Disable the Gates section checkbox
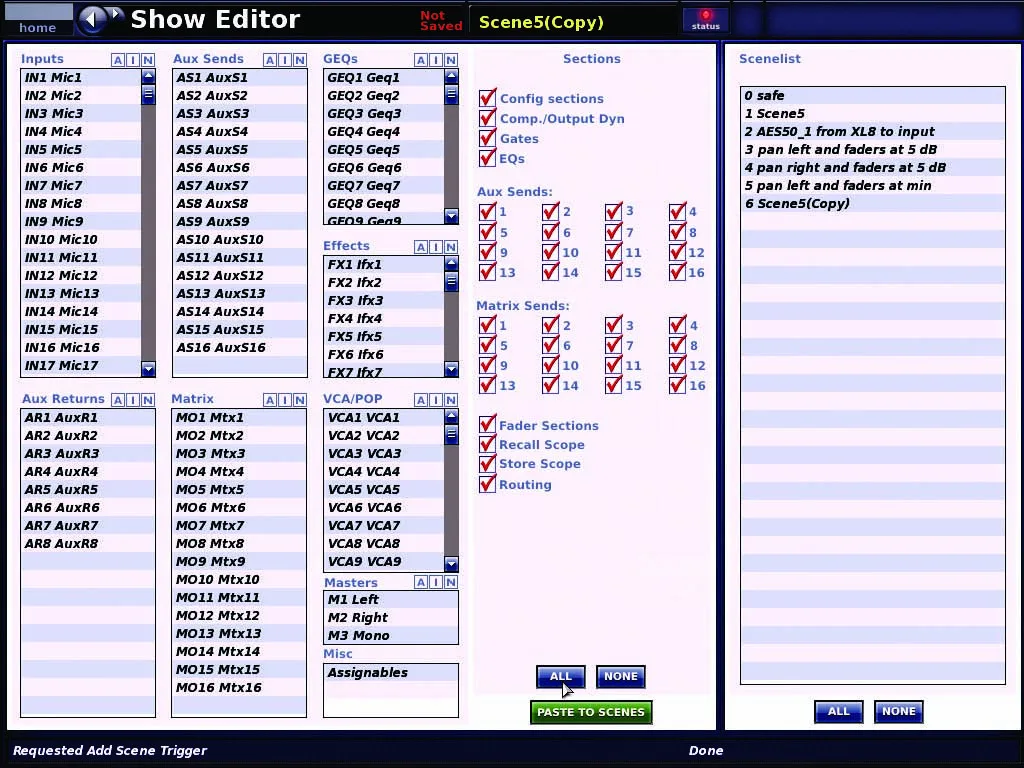Screen dimensions: 1024x768 click(487, 138)
